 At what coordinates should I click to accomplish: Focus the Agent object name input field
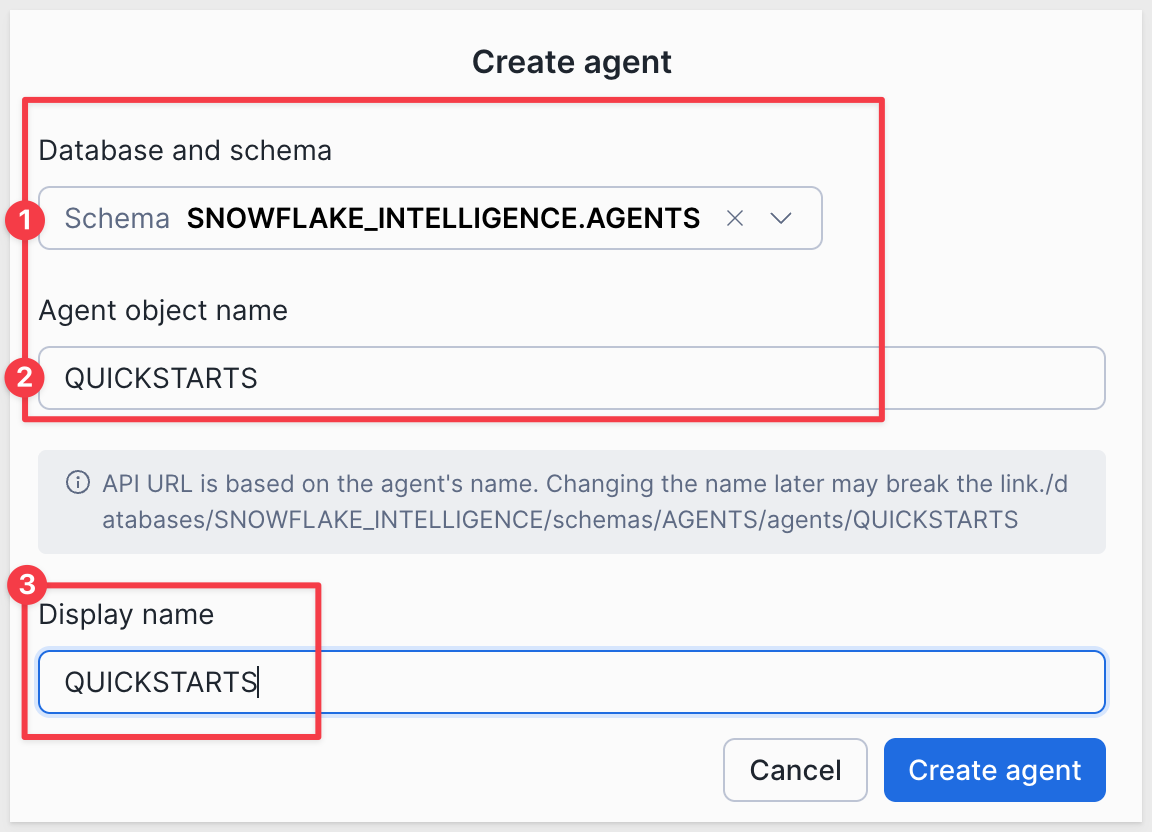570,378
